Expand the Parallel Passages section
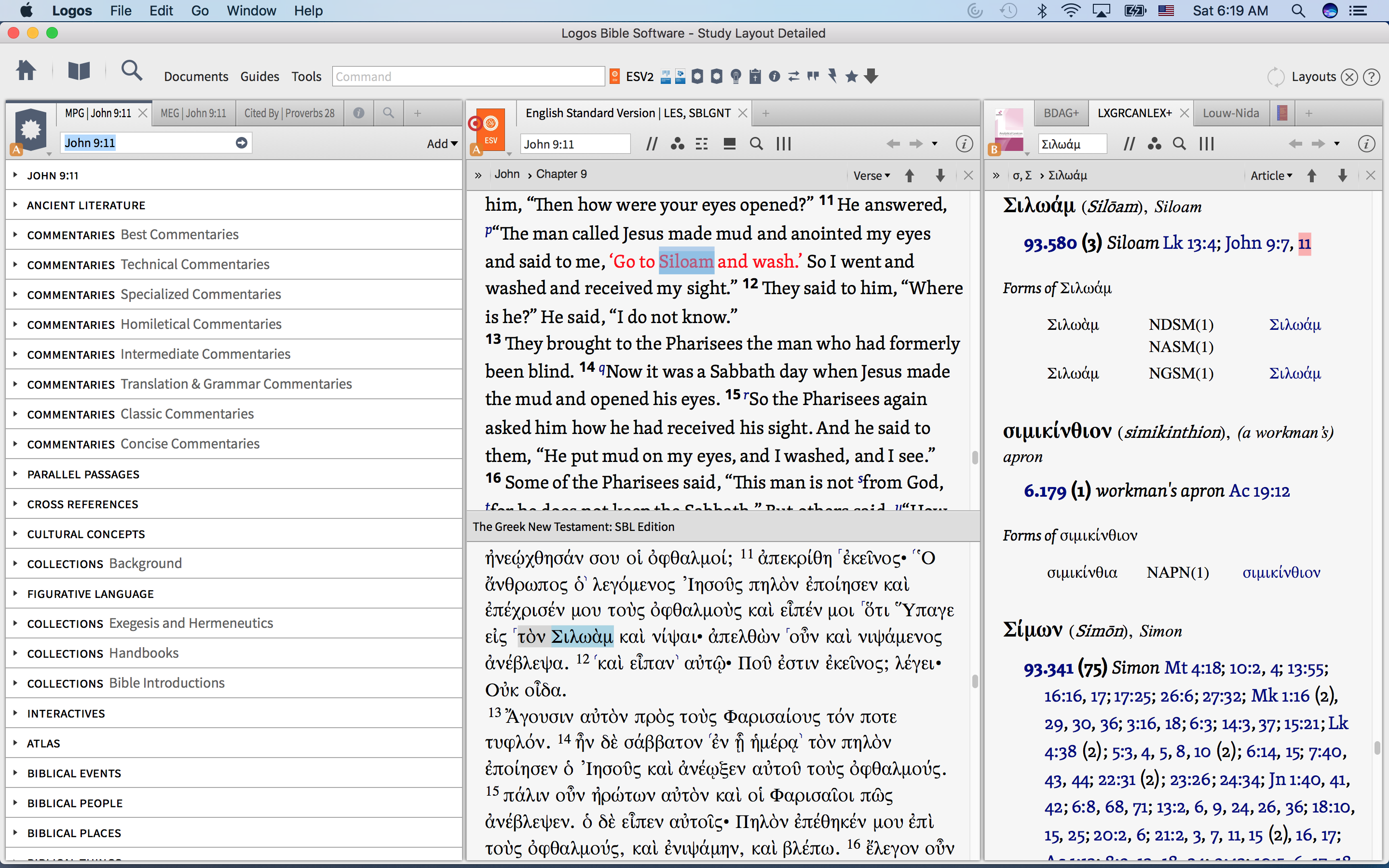This screenshot has width=1389, height=868. pos(233,474)
